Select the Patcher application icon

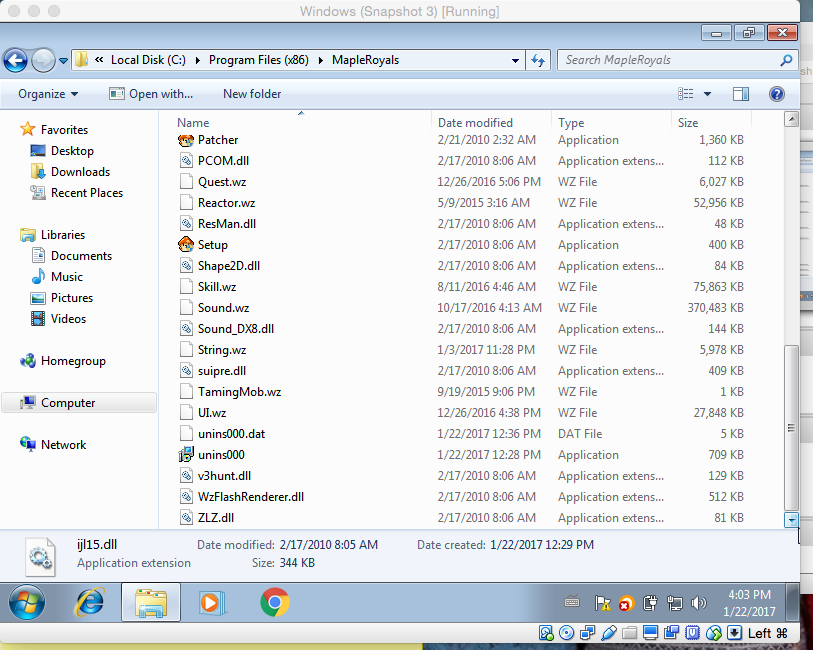[186, 140]
